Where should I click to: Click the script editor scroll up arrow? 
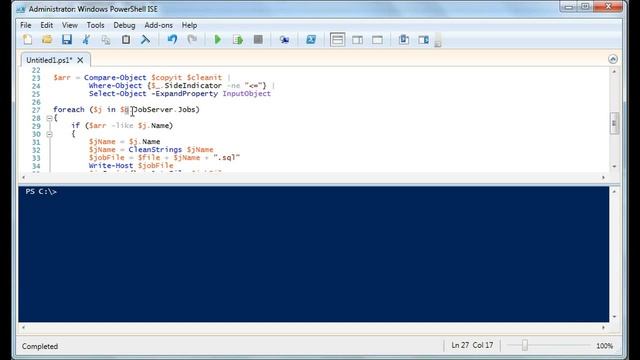pyautogui.click(x=614, y=71)
